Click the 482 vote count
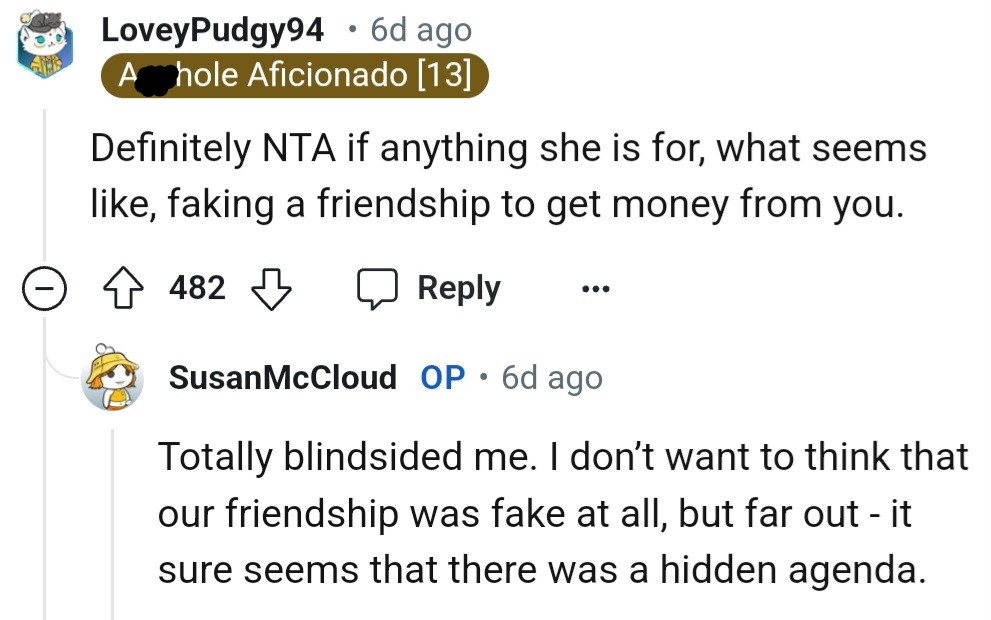The width and height of the screenshot is (991, 620). [197, 289]
